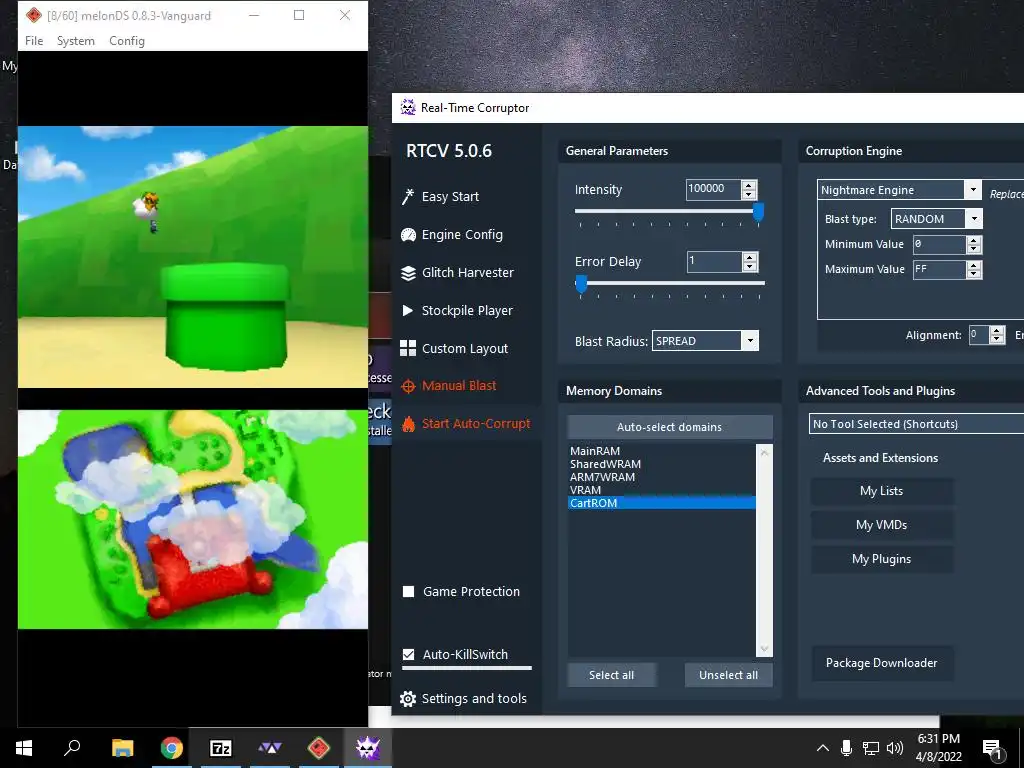The width and height of the screenshot is (1024, 768).
Task: Click the melonDS lower touch screen map
Action: pyautogui.click(x=193, y=520)
